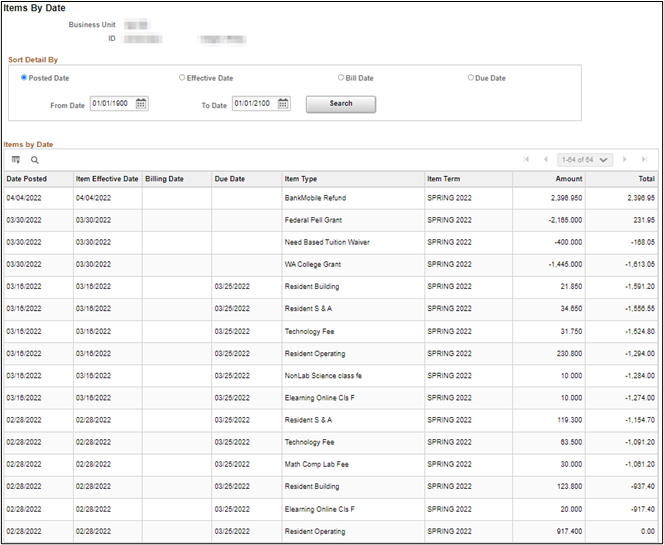This screenshot has height=545, width=664.
Task: Go to first page of results
Action: [x=527, y=160]
